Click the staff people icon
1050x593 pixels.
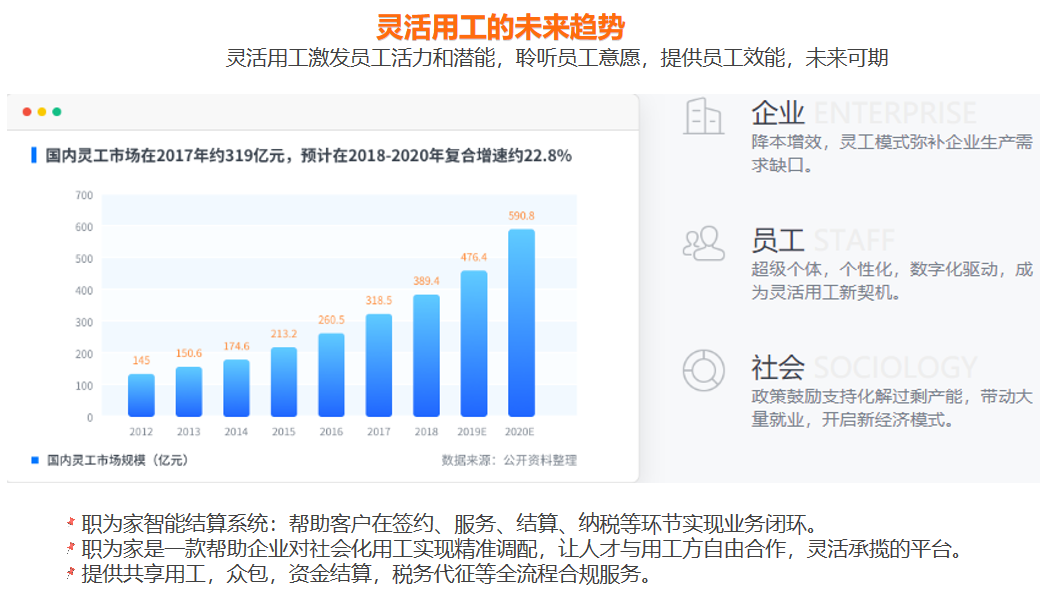[x=703, y=243]
